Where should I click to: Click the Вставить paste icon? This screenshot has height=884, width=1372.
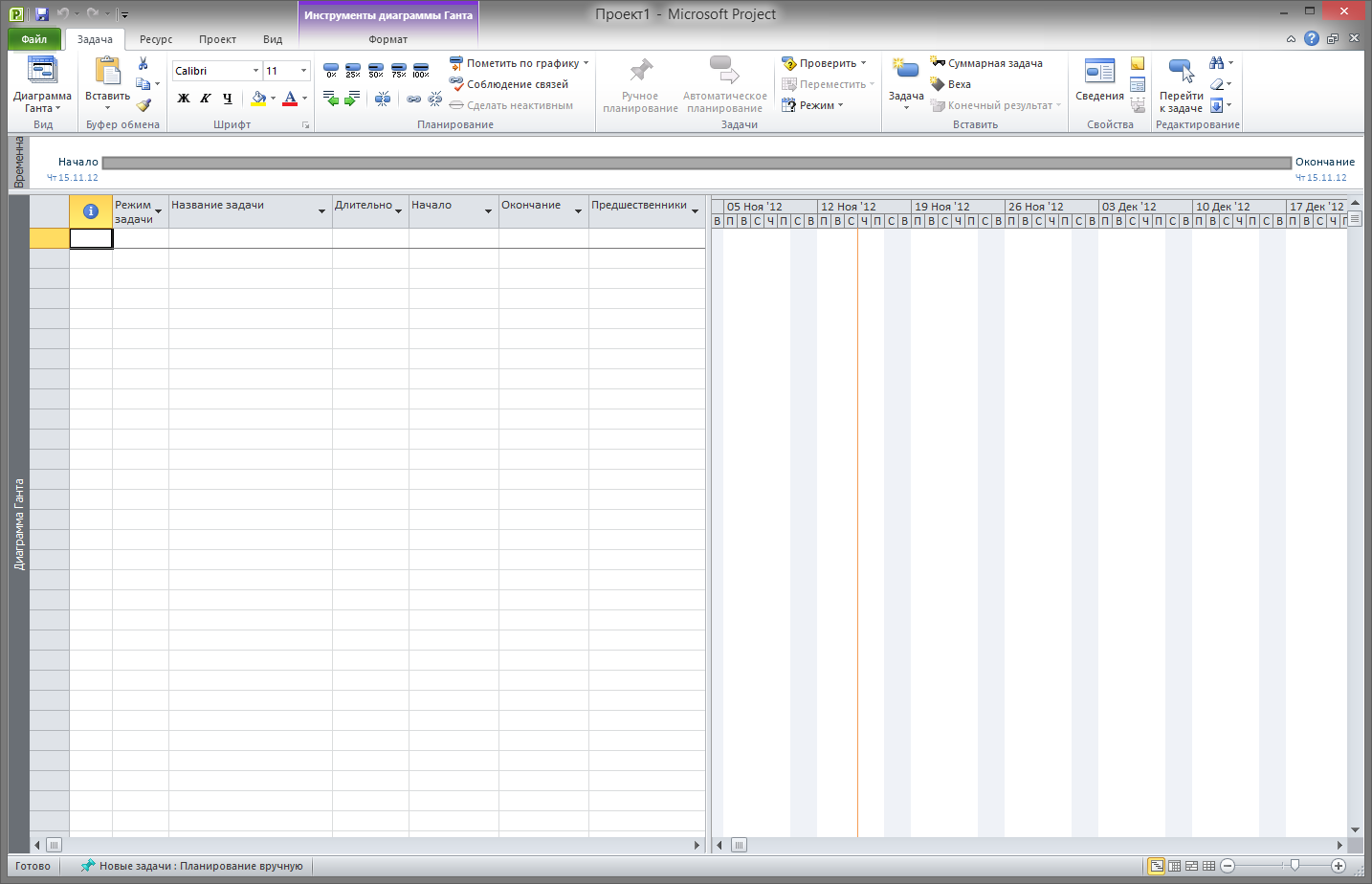click(x=107, y=71)
